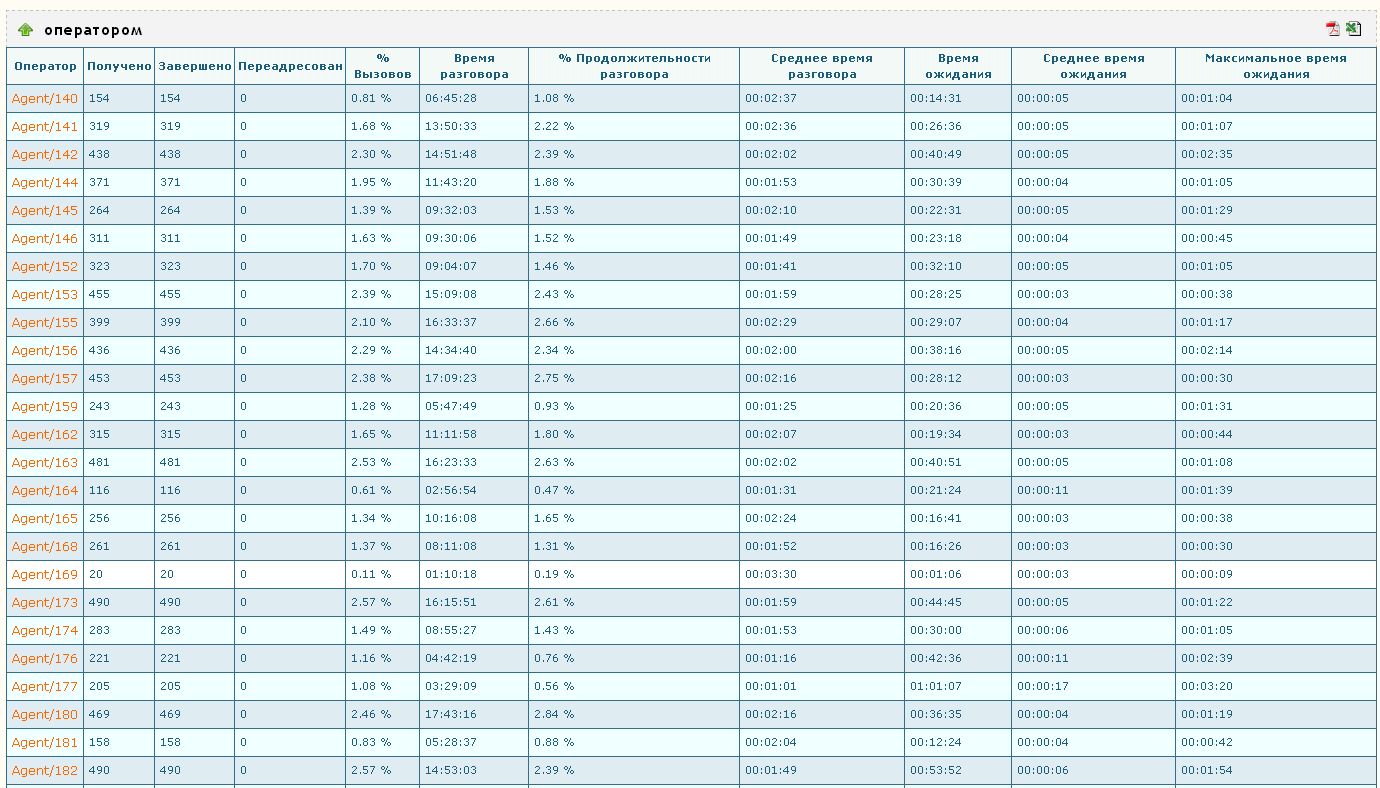
Task: Open Agent/176 link
Action: click(x=44, y=658)
